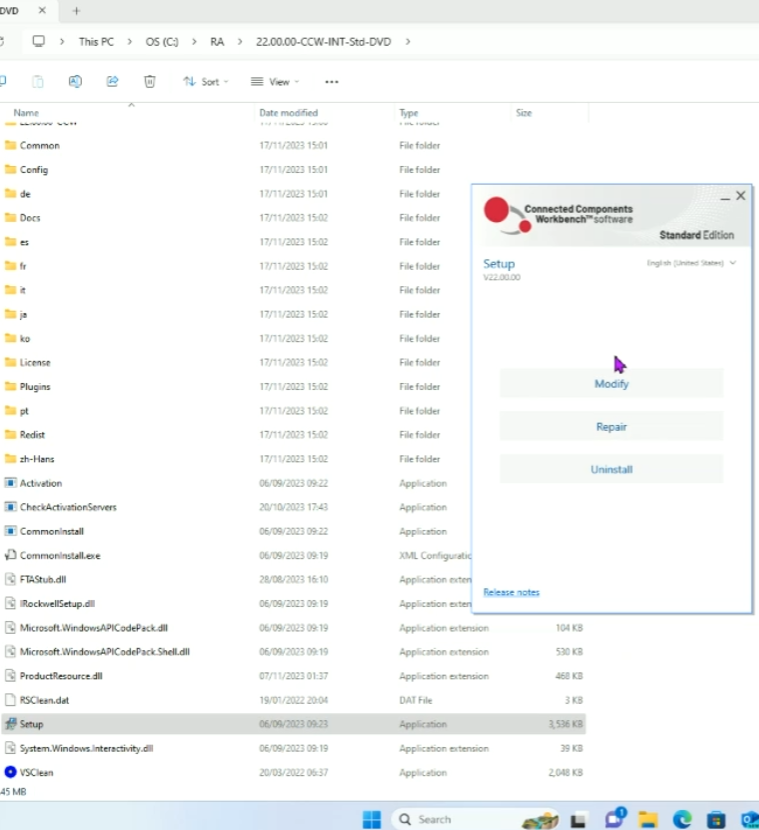759x830 pixels.
Task: Select the License folder icon
Action: click(10, 362)
